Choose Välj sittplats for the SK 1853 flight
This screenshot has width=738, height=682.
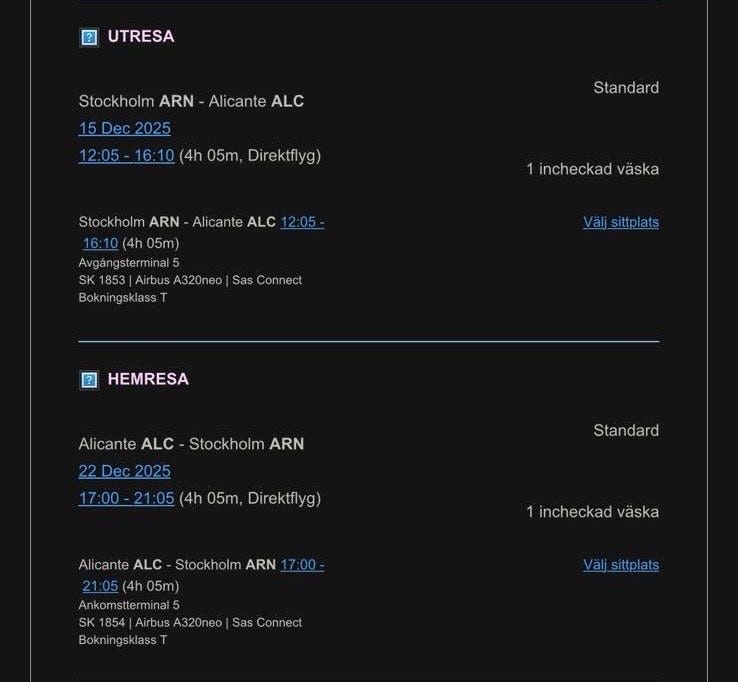coord(621,222)
